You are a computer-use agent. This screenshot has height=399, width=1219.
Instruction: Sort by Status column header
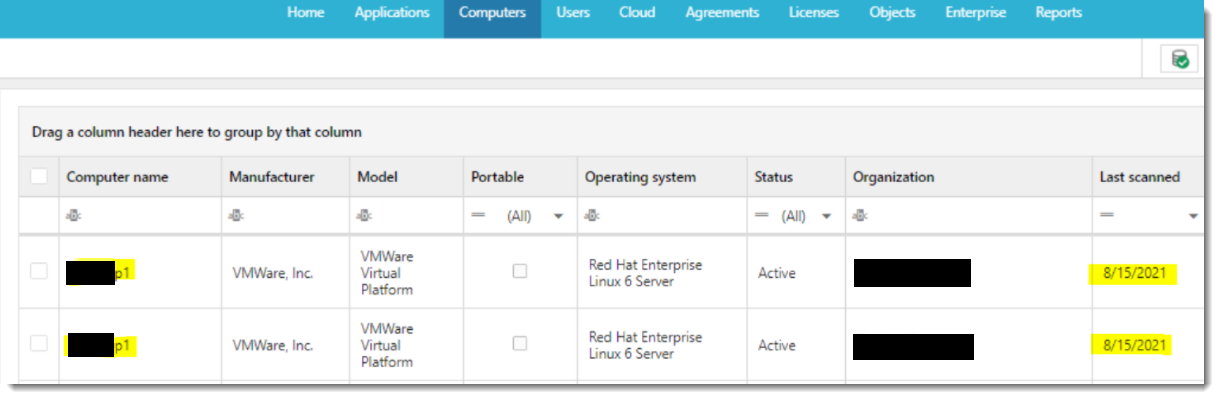click(796, 177)
